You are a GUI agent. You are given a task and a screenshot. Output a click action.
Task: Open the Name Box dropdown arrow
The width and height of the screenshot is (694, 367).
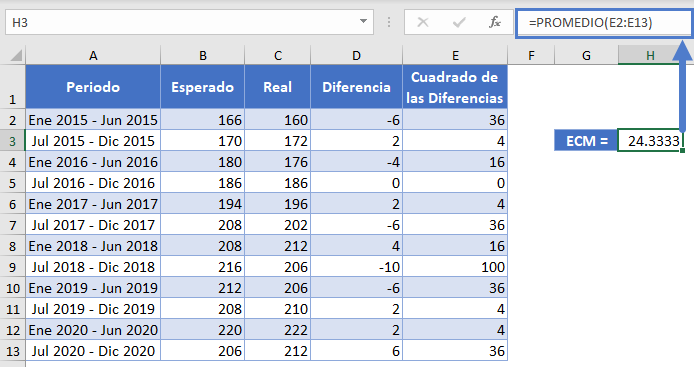[363, 21]
